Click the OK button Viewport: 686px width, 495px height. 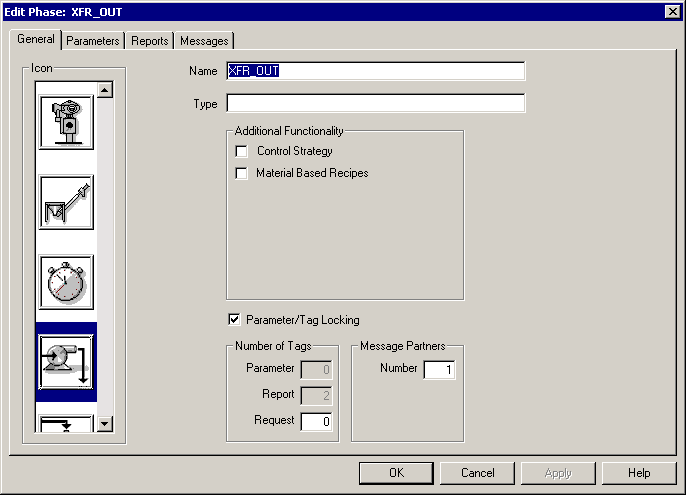click(396, 473)
